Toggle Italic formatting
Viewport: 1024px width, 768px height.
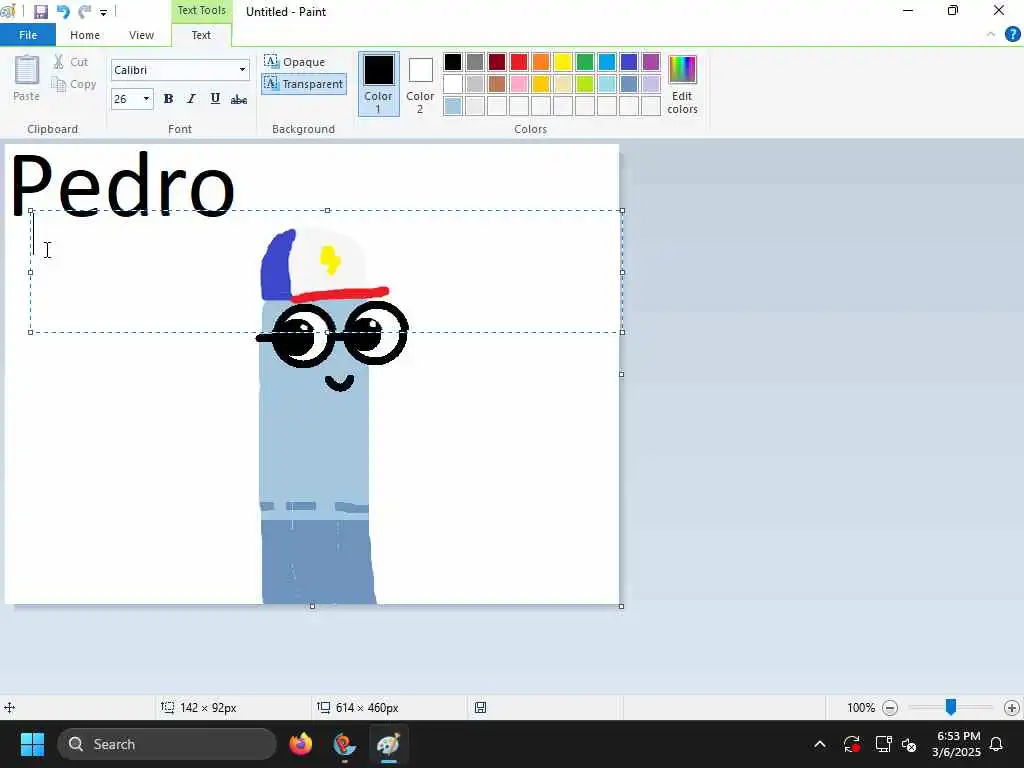point(191,99)
